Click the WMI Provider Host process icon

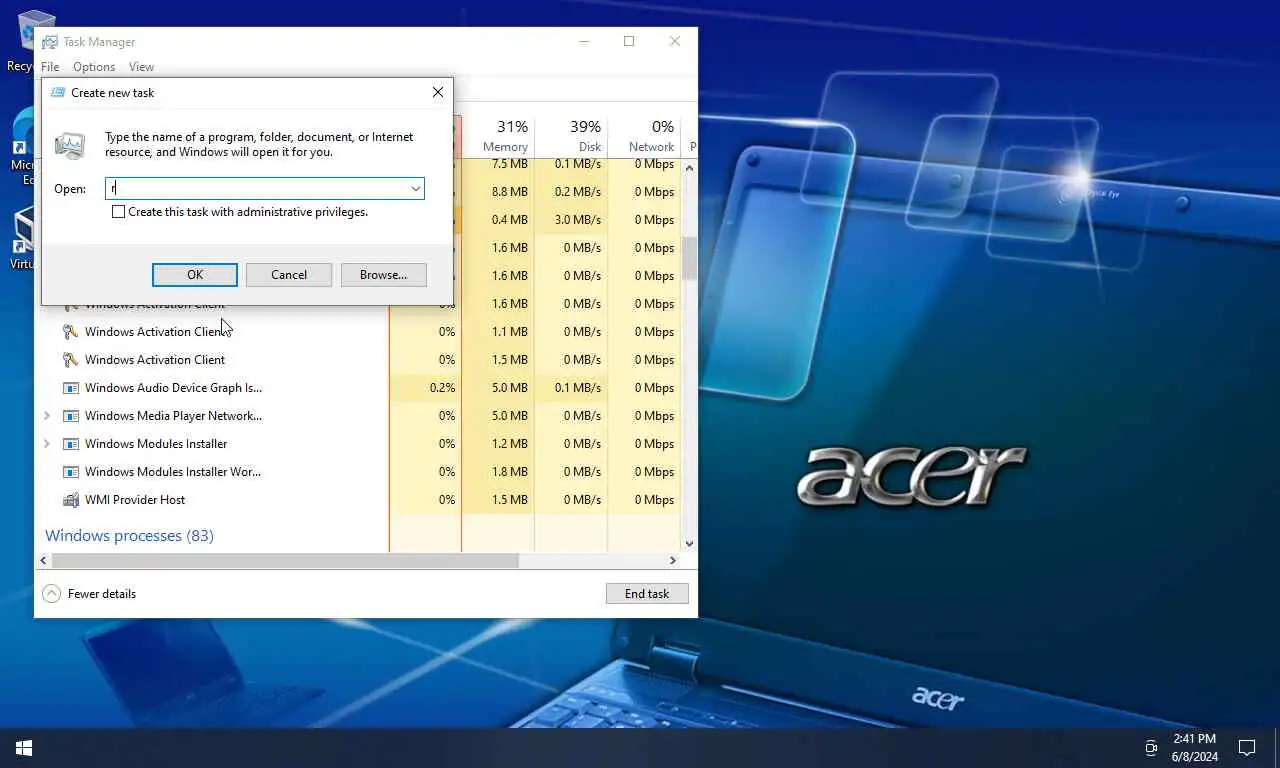pyautogui.click(x=70, y=499)
